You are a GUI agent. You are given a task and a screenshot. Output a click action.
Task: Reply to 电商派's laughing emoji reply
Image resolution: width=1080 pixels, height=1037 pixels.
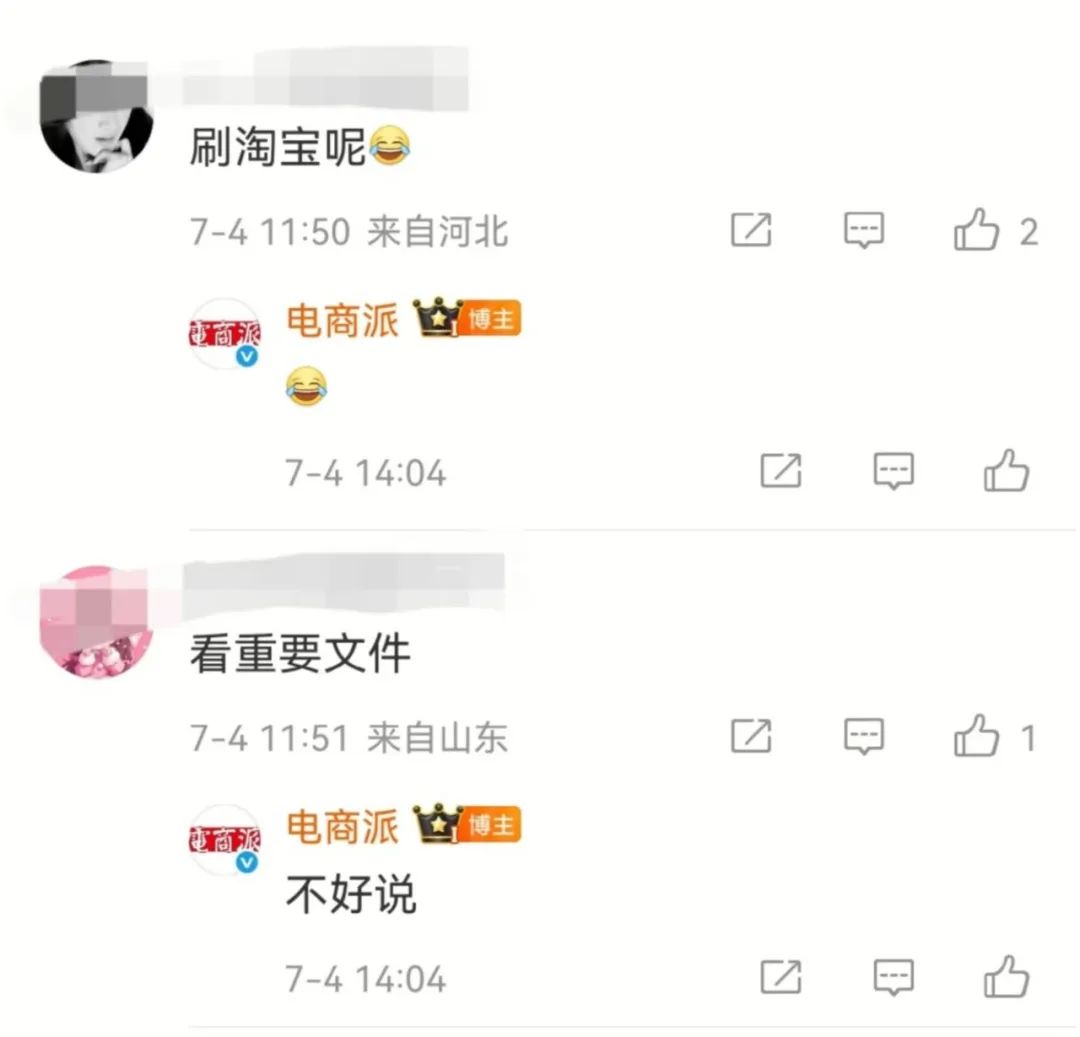pyautogui.click(x=893, y=471)
